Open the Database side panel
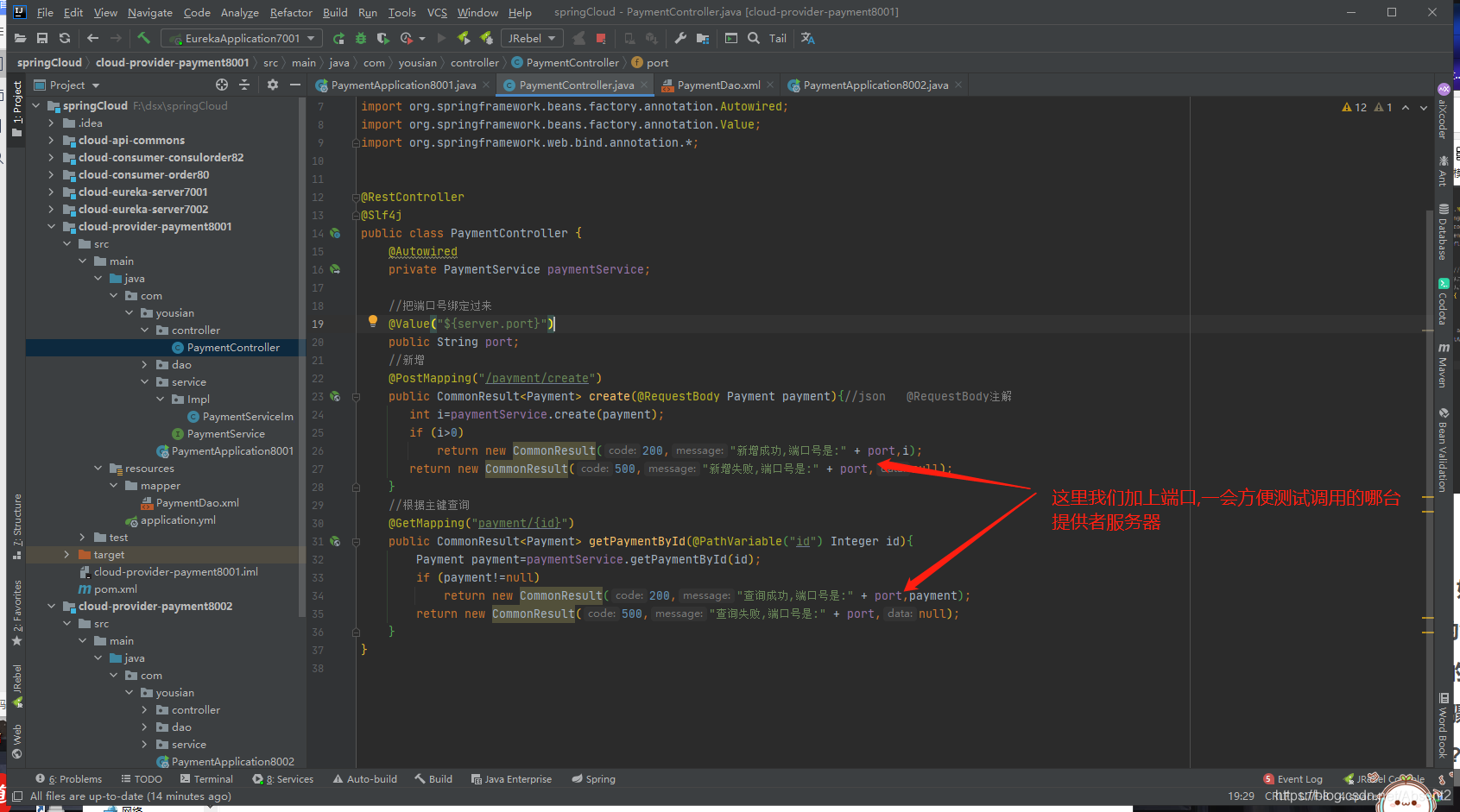The image size is (1460, 812). click(1444, 231)
